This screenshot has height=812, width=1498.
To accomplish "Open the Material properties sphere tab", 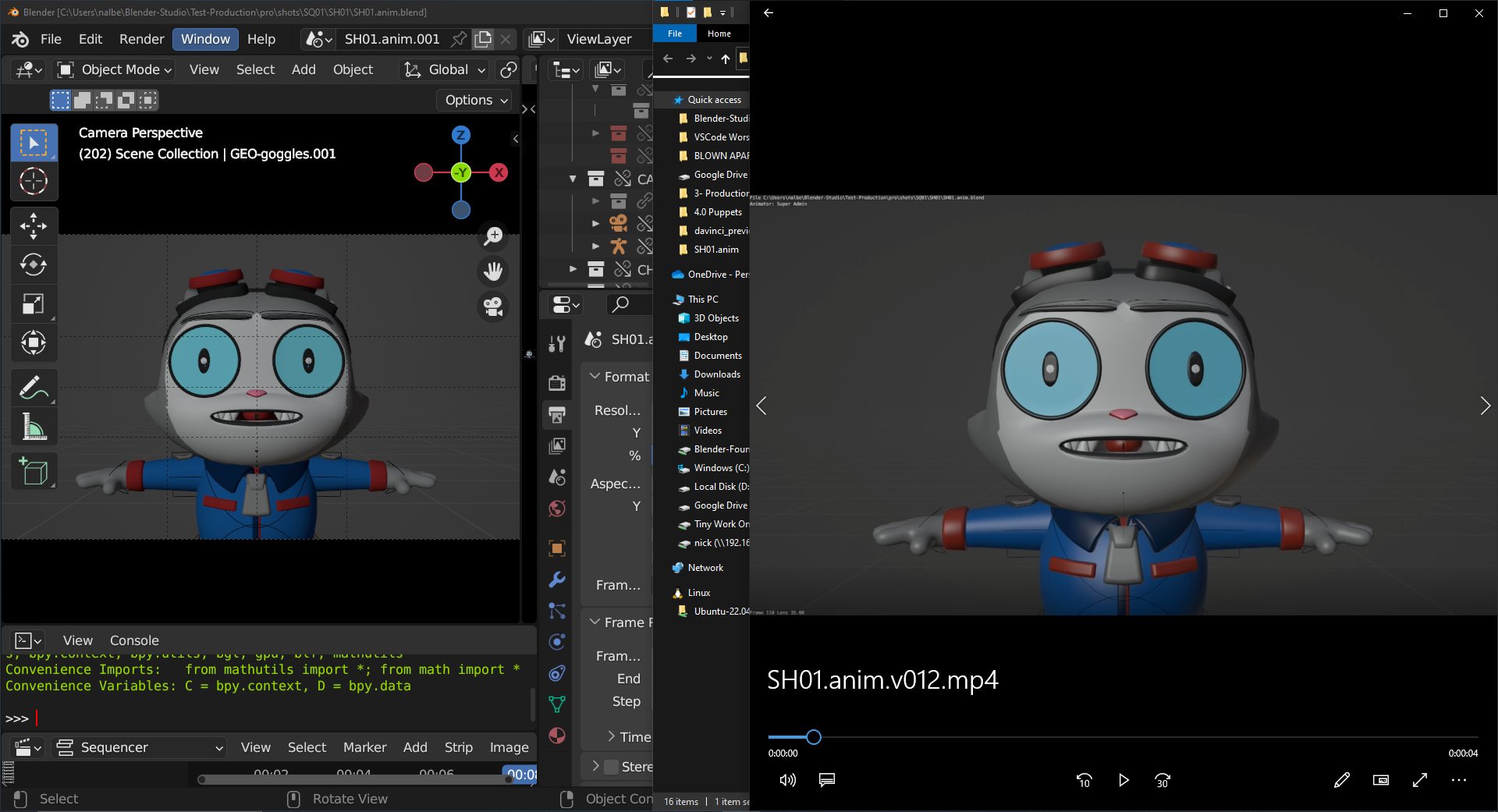I will [557, 736].
